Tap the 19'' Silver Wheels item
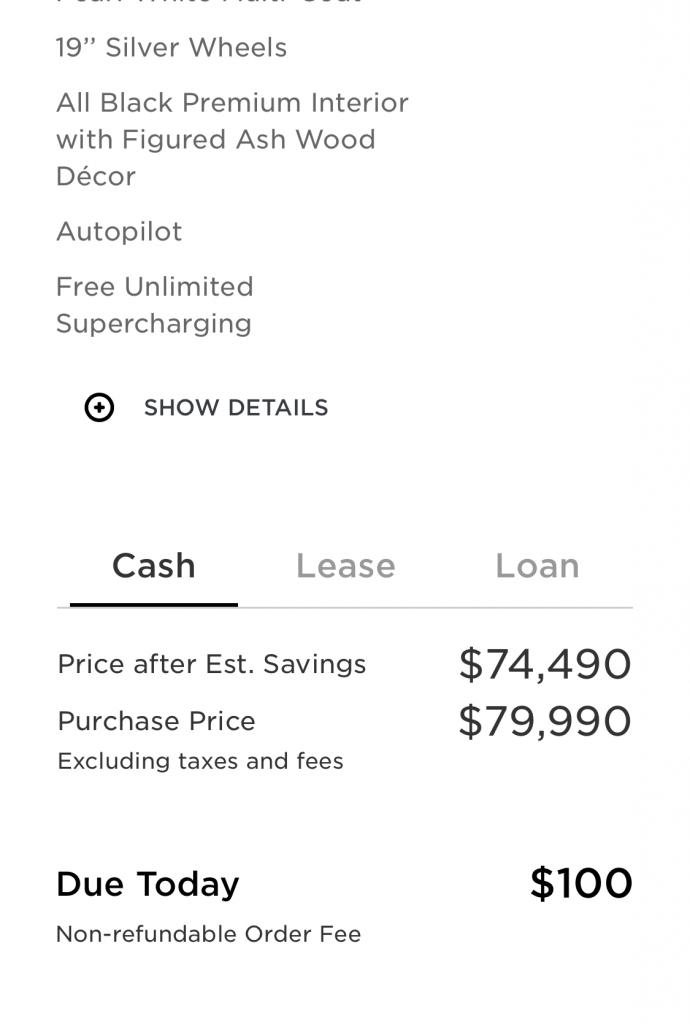The height and width of the screenshot is (1024, 690). (171, 48)
